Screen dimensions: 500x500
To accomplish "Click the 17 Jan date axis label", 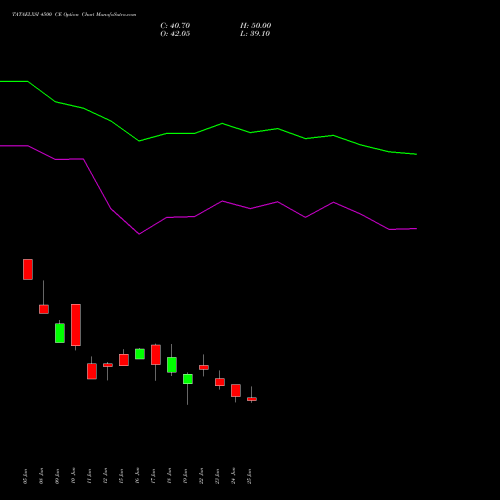I will (154, 476).
